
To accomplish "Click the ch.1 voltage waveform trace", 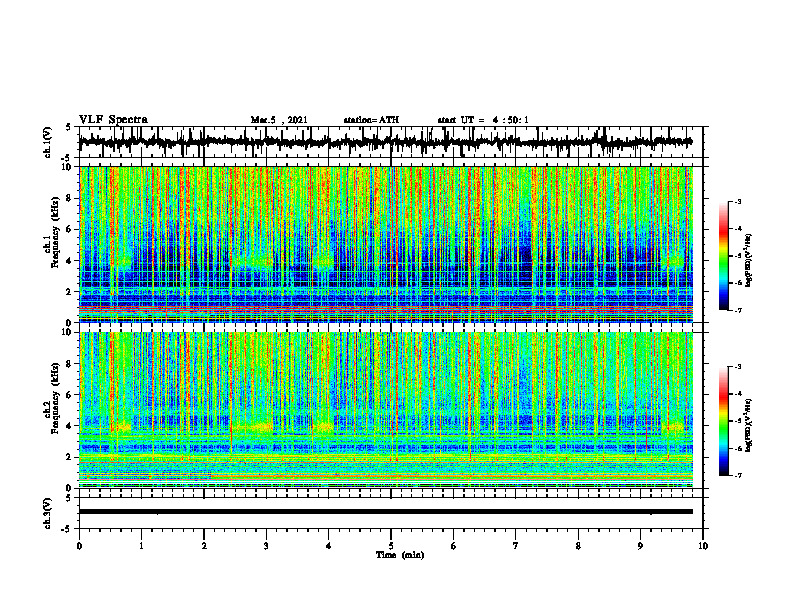I will 385,142.
